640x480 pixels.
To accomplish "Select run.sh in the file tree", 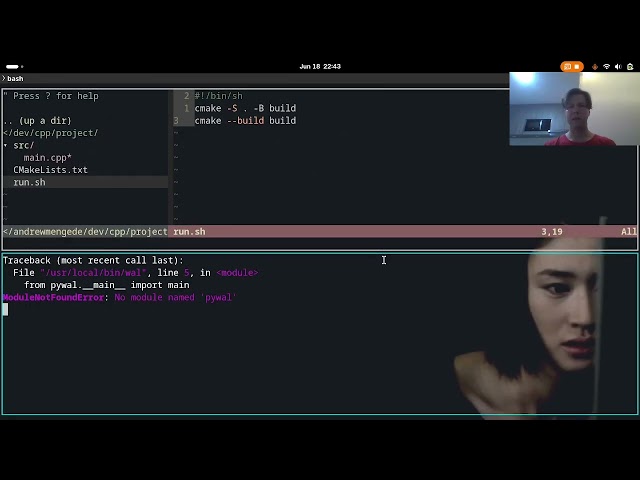I will 29,182.
